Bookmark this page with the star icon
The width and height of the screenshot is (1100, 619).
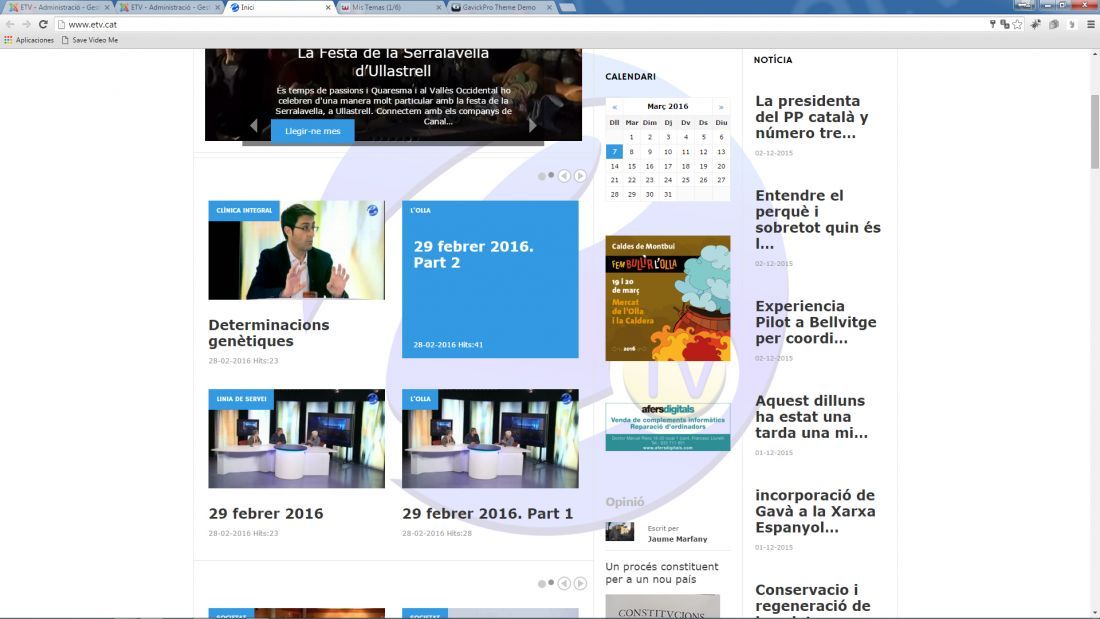coord(1017,24)
